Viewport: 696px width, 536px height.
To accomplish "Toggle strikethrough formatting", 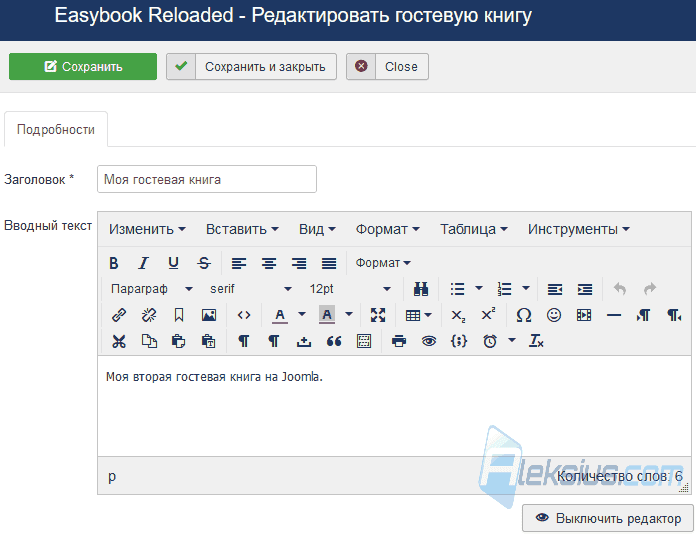I will coord(204,263).
